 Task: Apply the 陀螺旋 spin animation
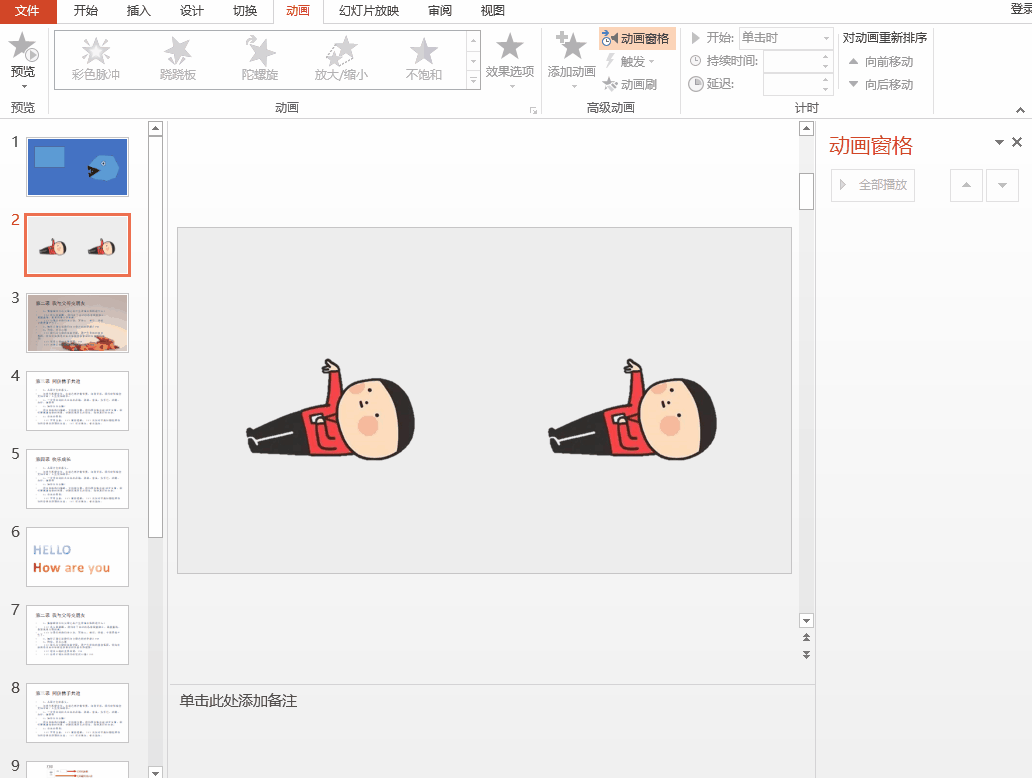259,58
